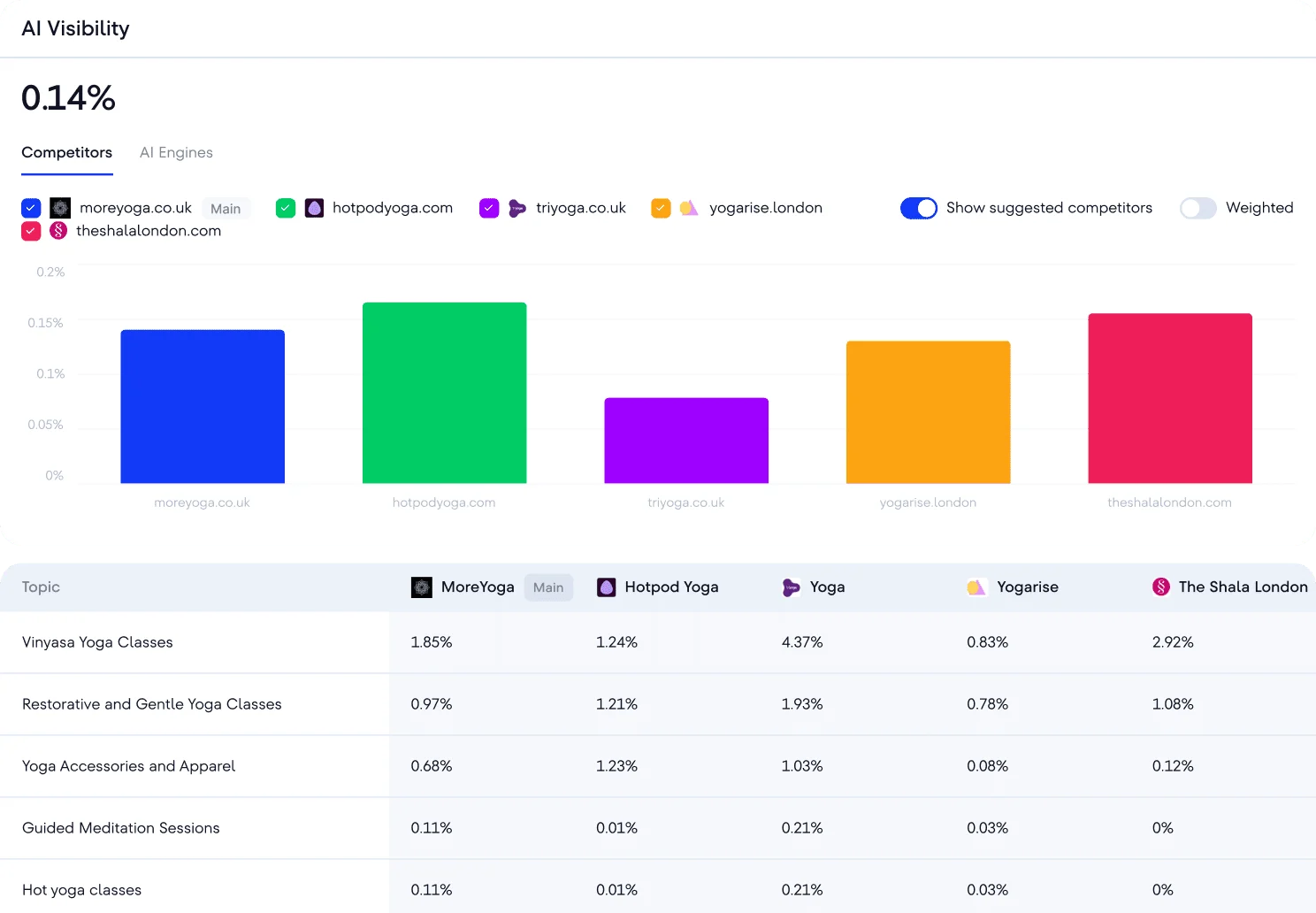Click the 4.37% value in Vinyasa row

[x=802, y=642]
